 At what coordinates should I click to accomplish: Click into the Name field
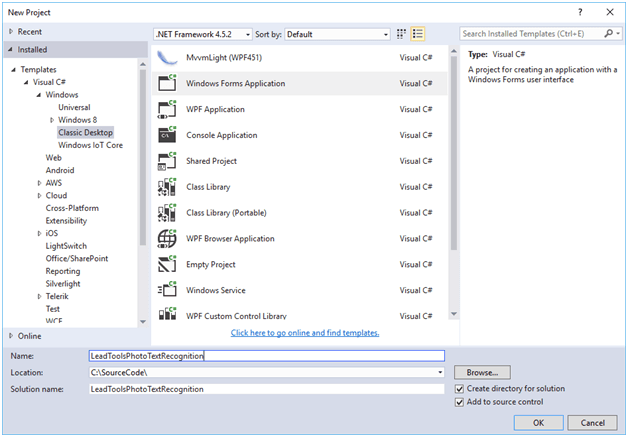(x=267, y=356)
